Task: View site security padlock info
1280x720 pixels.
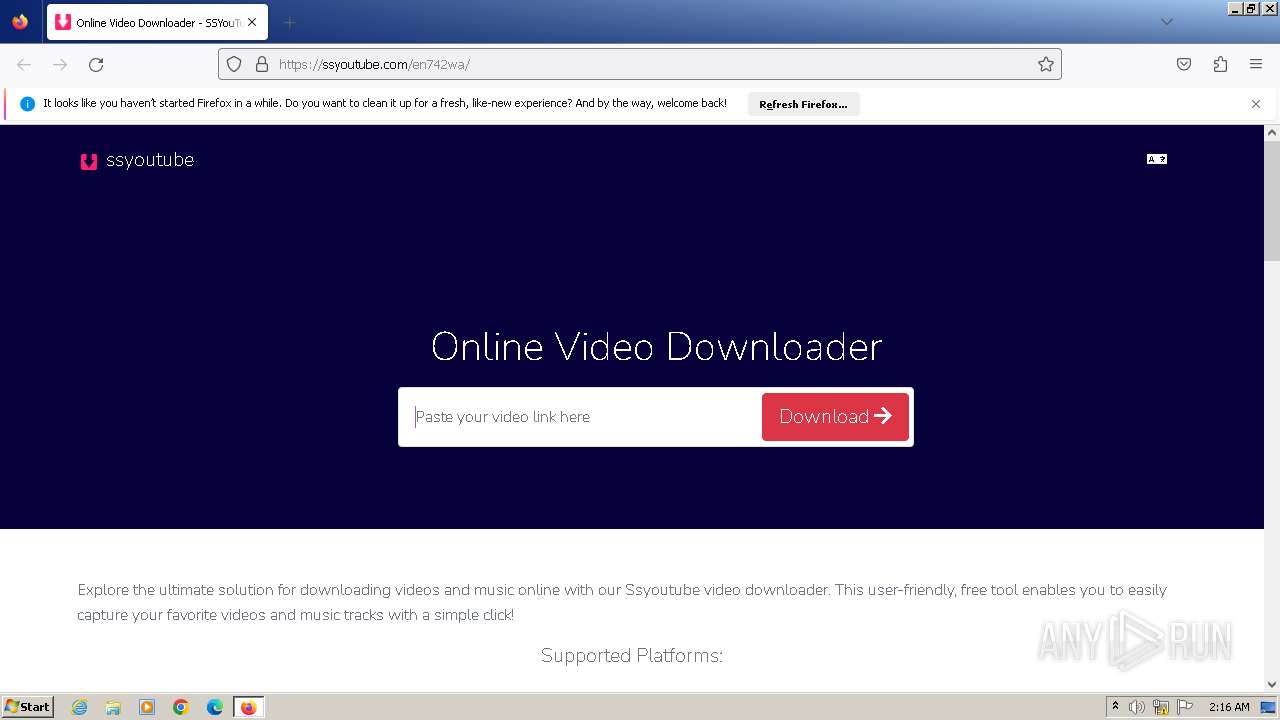Action: (262, 64)
